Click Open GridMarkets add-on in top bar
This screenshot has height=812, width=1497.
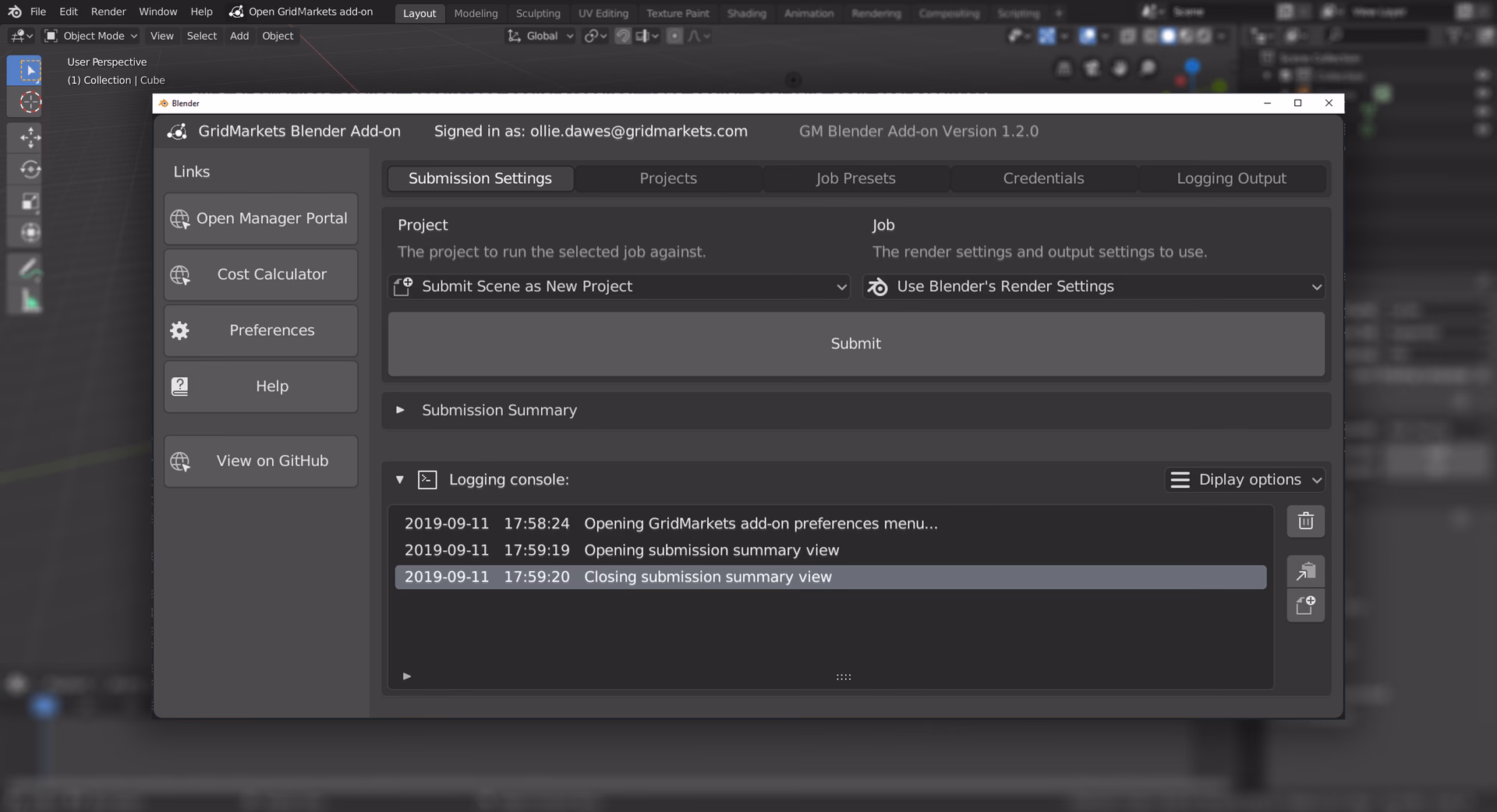tap(301, 12)
